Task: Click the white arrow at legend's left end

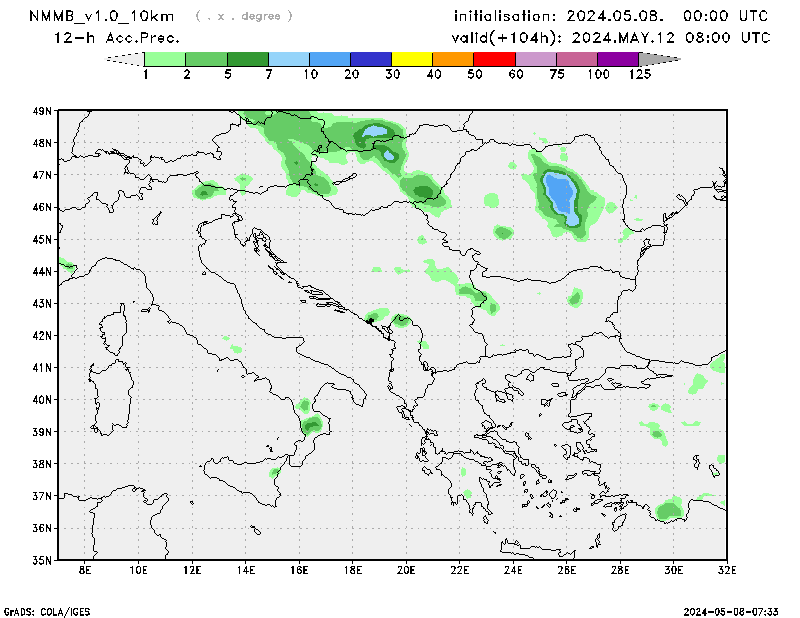Action: click(125, 59)
